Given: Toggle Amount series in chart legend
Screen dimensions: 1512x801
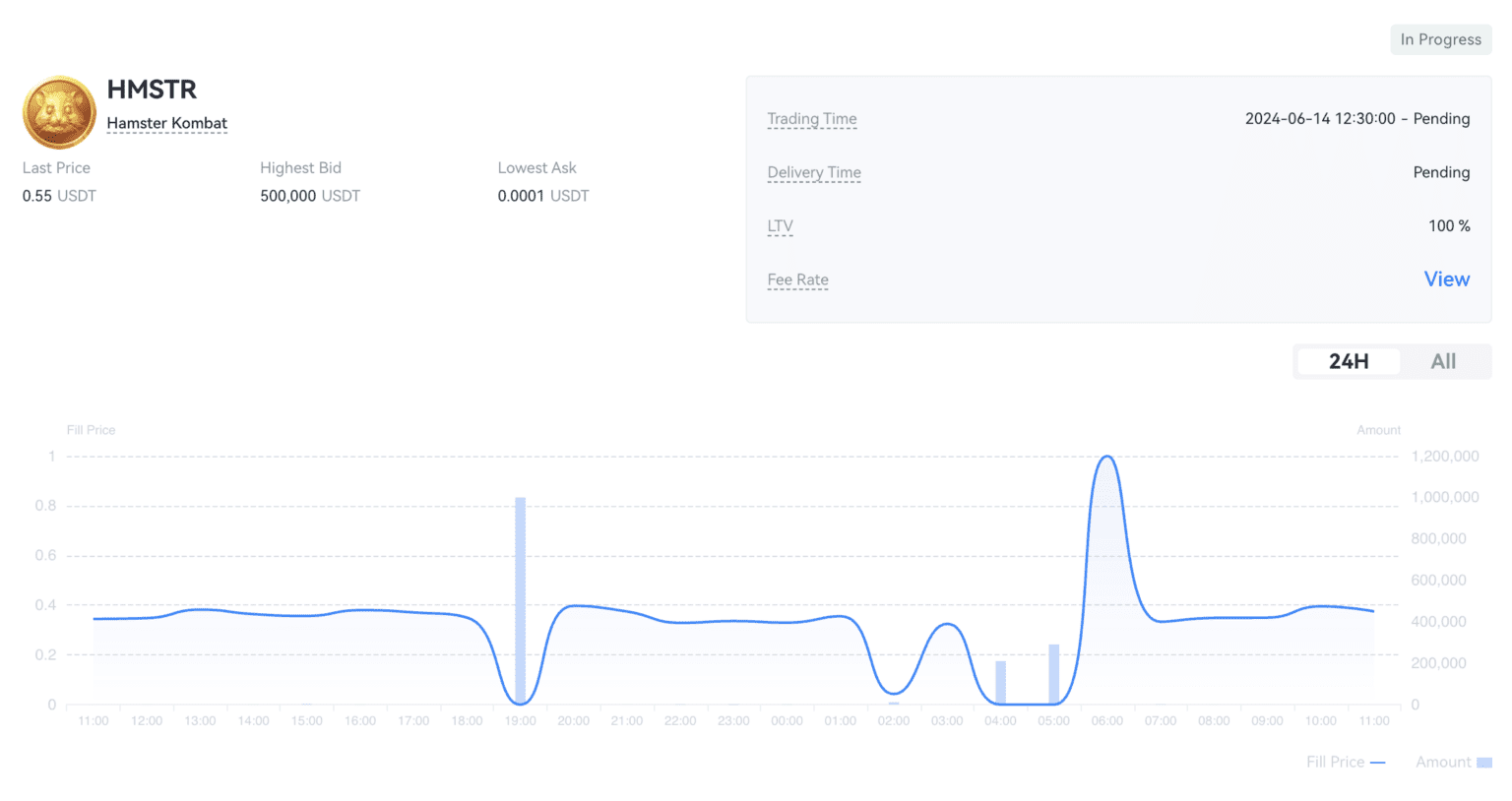Looking at the screenshot, I should pos(1453,762).
